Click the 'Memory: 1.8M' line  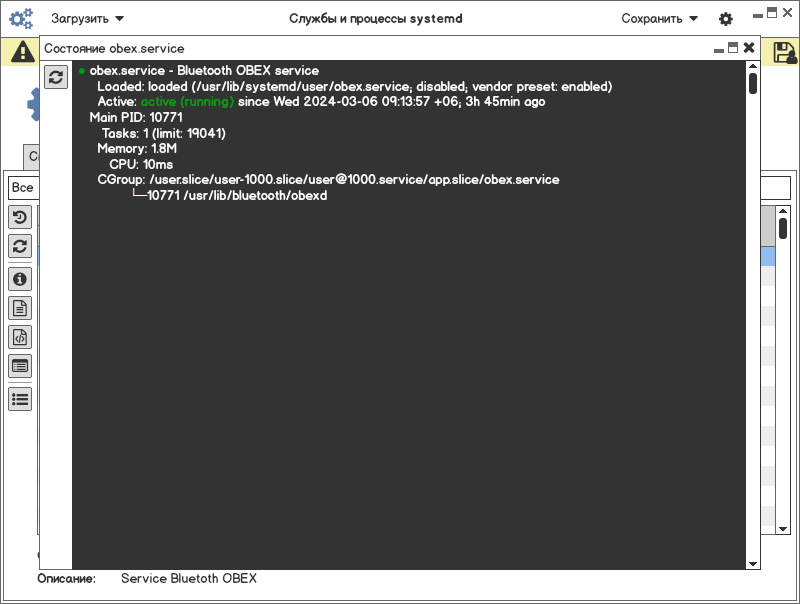pyautogui.click(x=137, y=148)
